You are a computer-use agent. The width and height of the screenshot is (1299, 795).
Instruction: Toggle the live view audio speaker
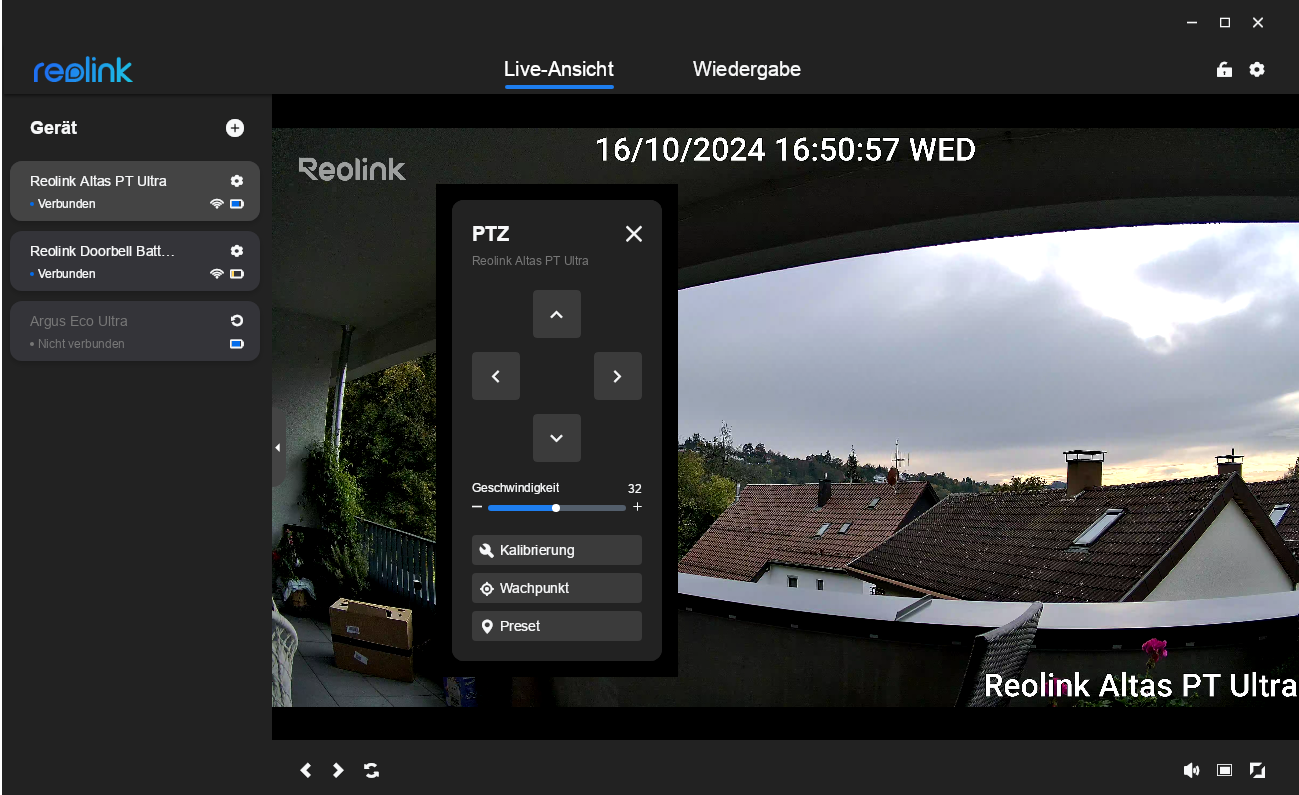point(1191,770)
